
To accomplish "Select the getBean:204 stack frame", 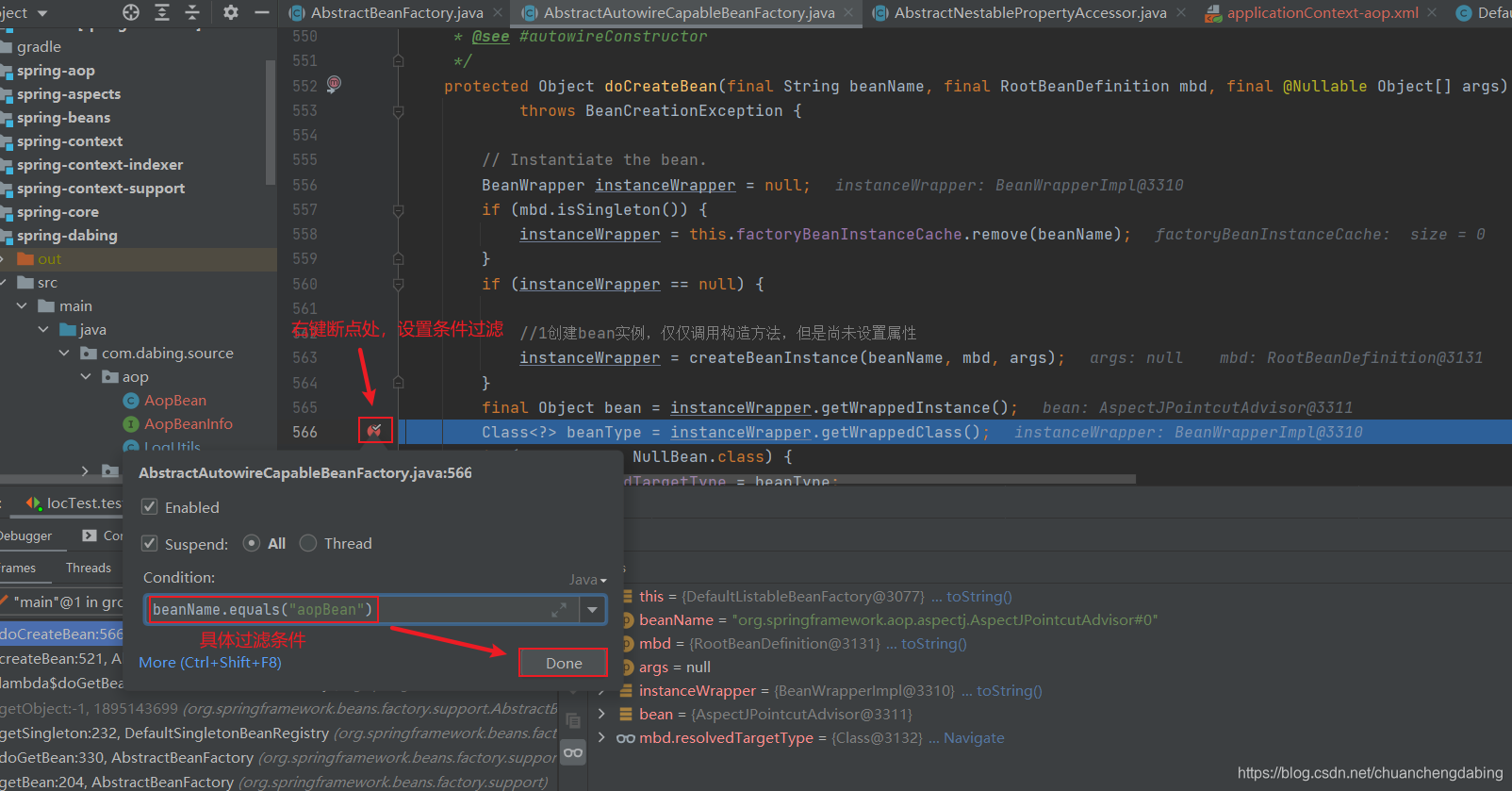I will click(279, 782).
